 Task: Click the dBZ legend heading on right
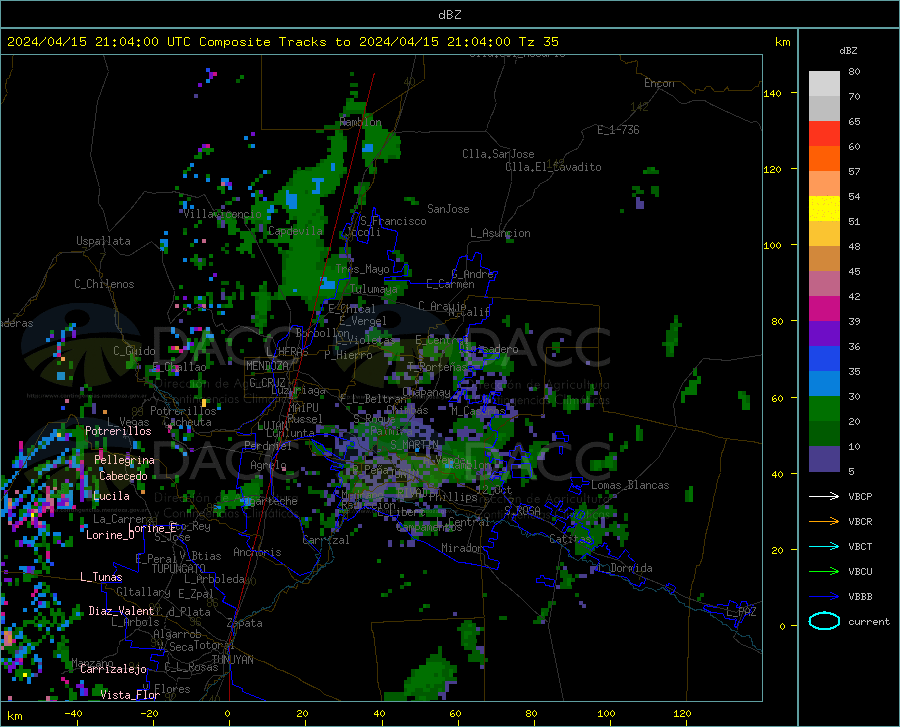848,50
